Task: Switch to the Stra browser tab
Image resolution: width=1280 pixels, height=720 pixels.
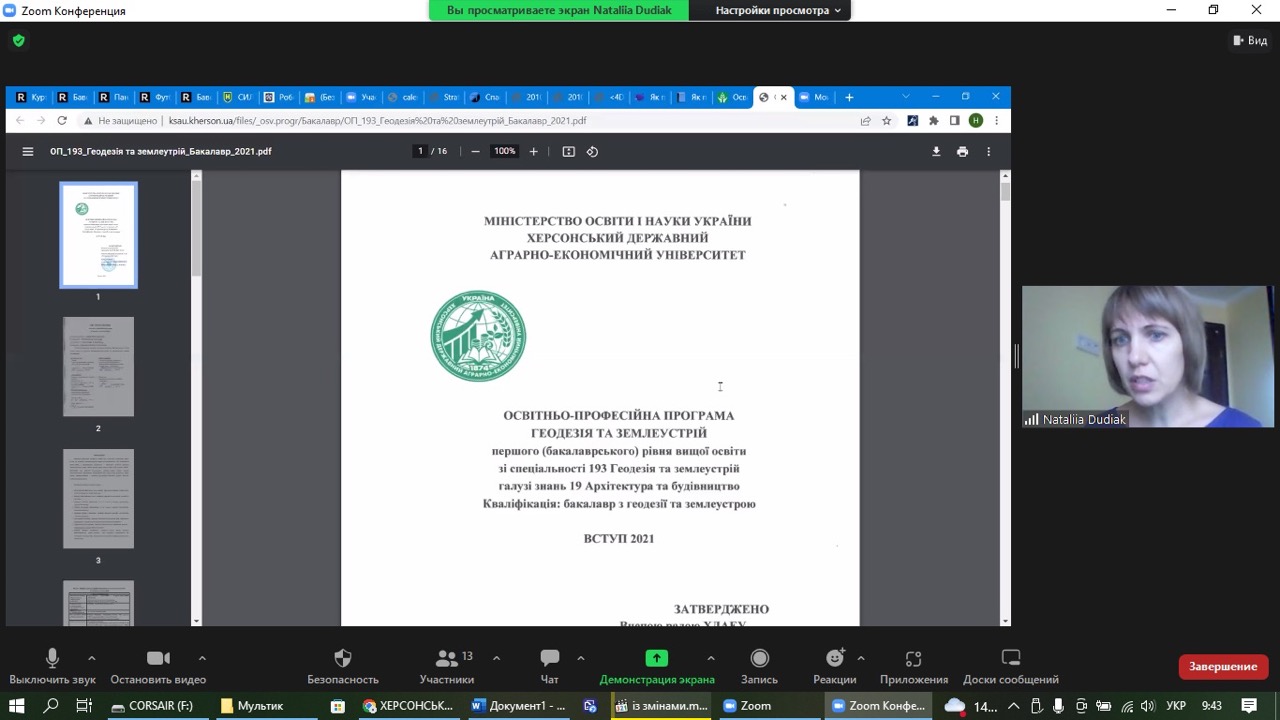Action: 442,97
